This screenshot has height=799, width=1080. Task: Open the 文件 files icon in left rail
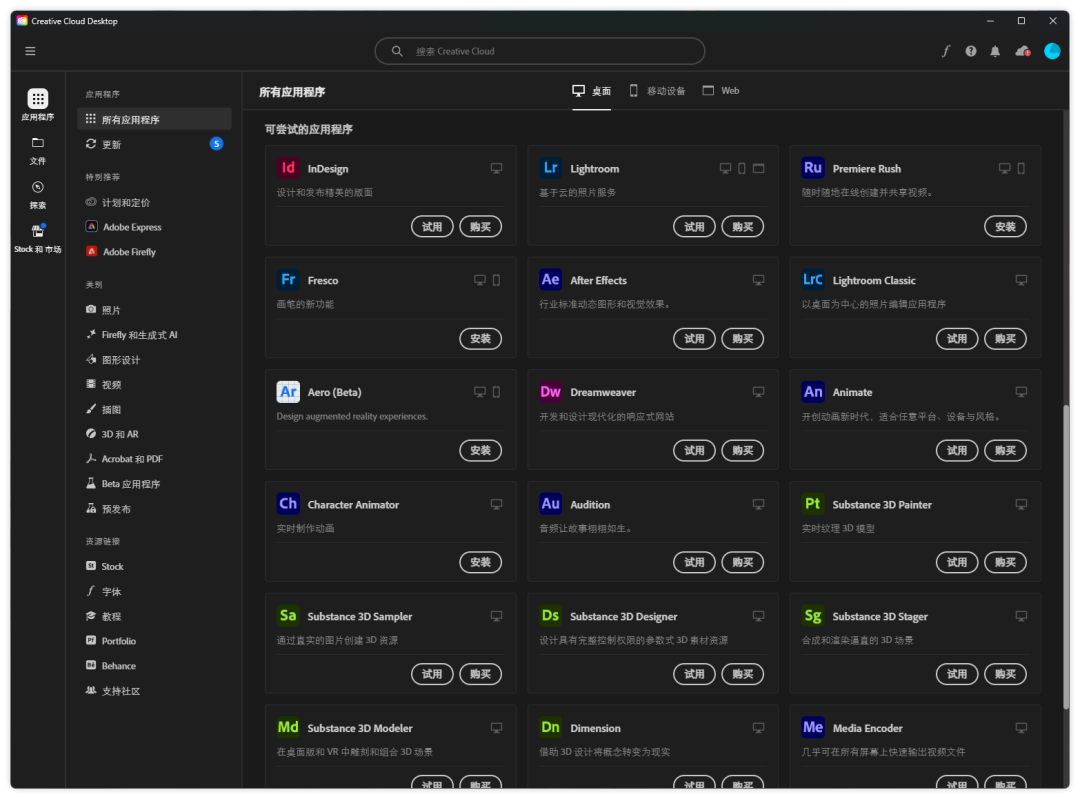tap(38, 143)
